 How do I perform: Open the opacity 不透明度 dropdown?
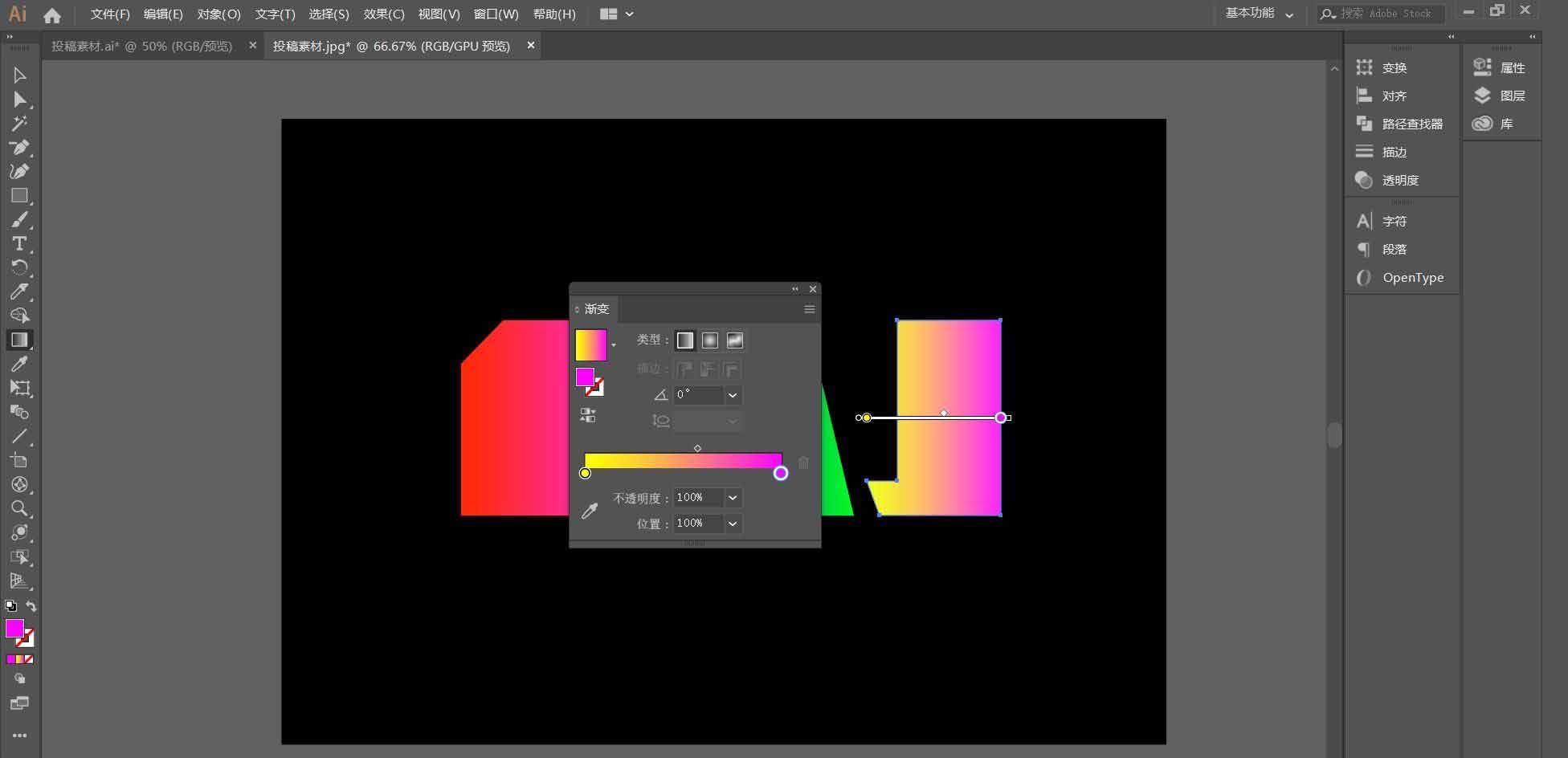733,498
